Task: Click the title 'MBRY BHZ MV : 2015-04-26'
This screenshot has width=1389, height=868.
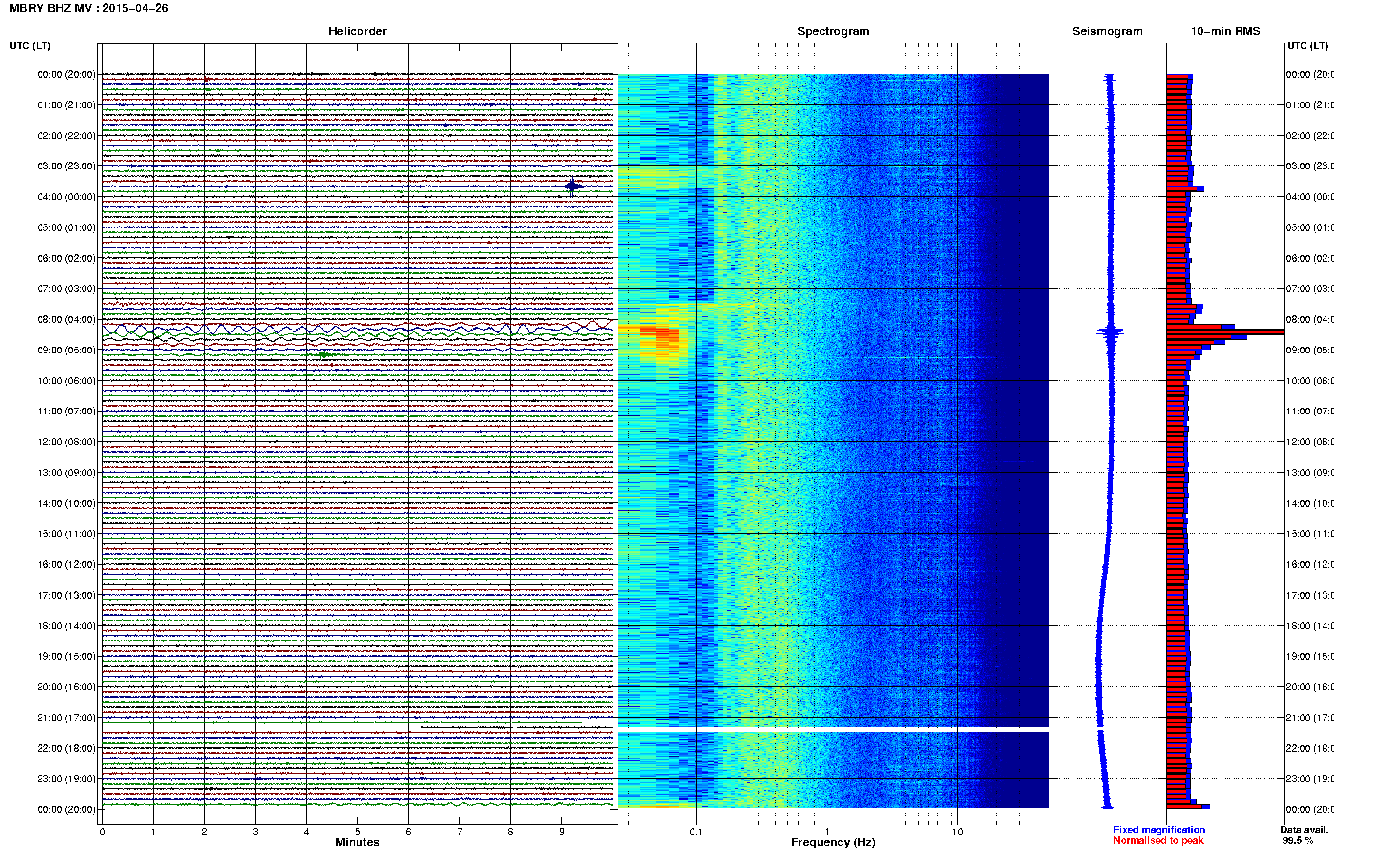Action: pos(88,8)
